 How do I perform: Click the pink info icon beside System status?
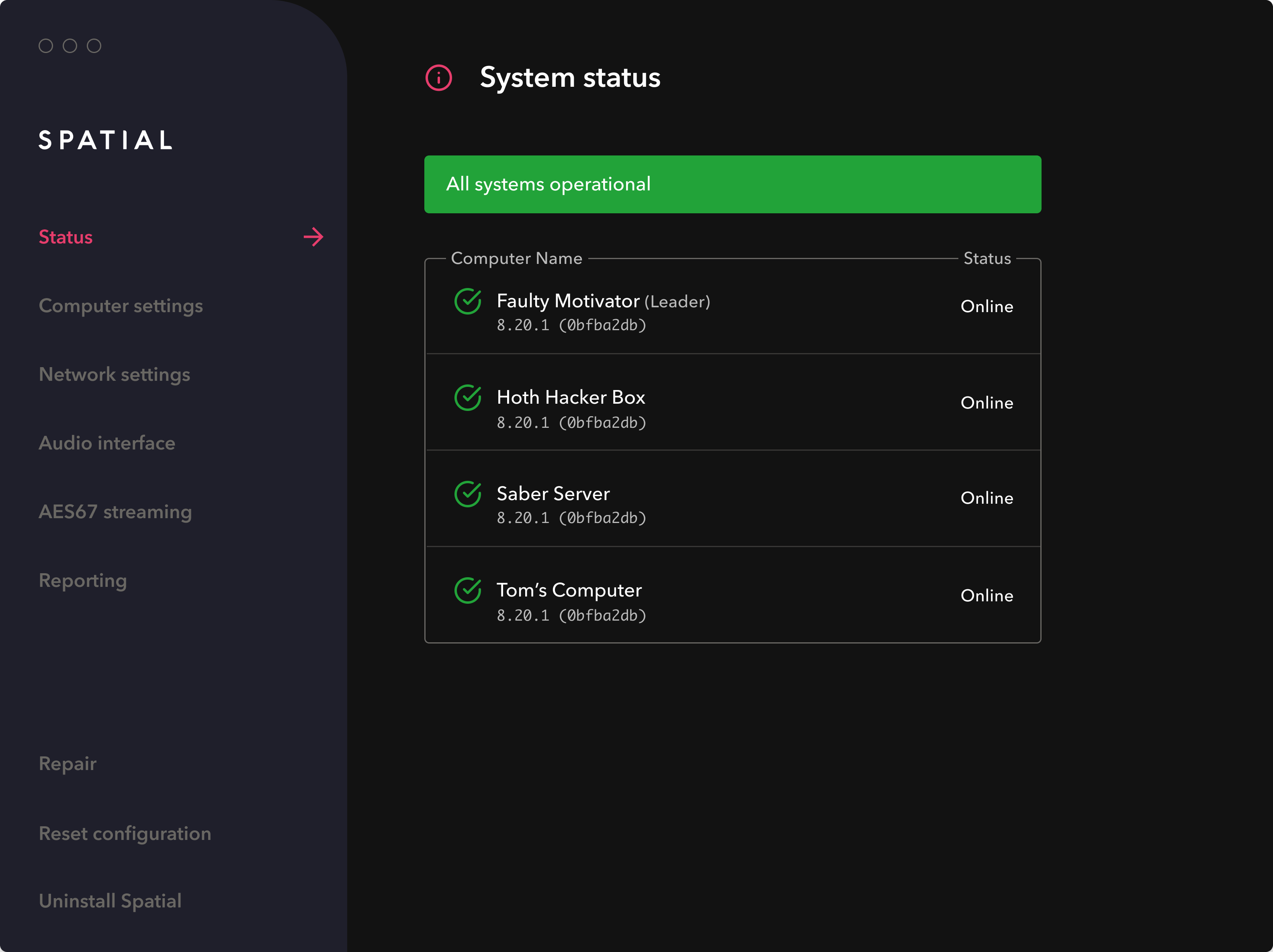[438, 78]
